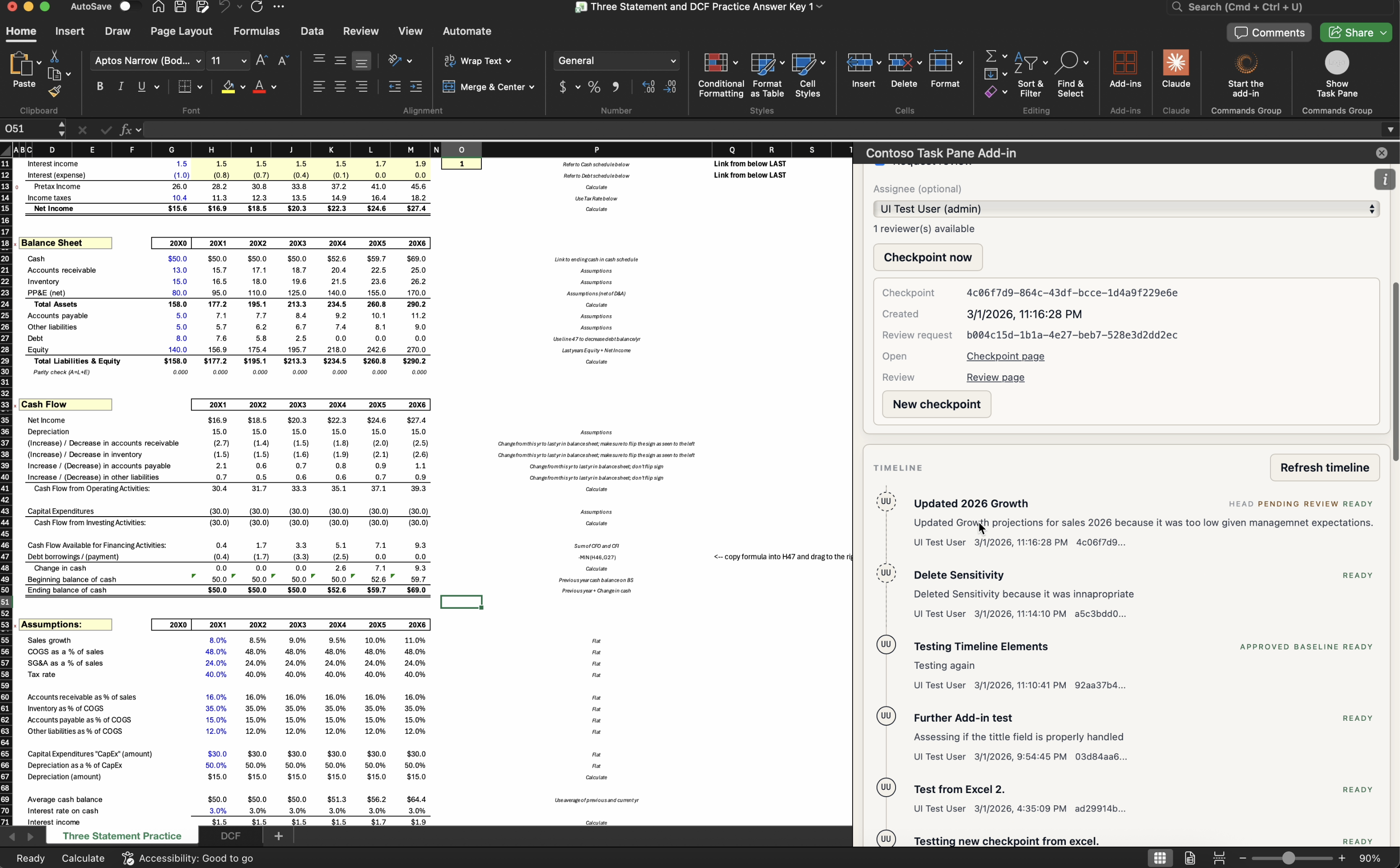The height and width of the screenshot is (868, 1400).
Task: Open the Review ribbon tab
Action: (360, 31)
